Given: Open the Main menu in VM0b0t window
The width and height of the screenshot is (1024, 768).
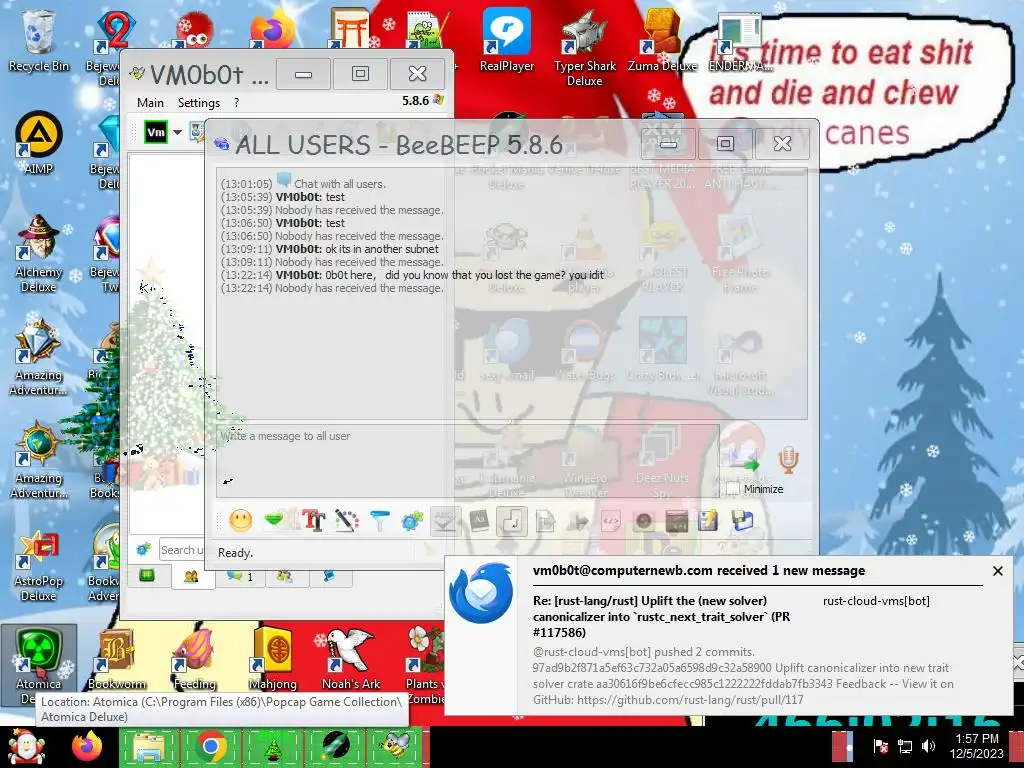Looking at the screenshot, I should [x=150, y=103].
